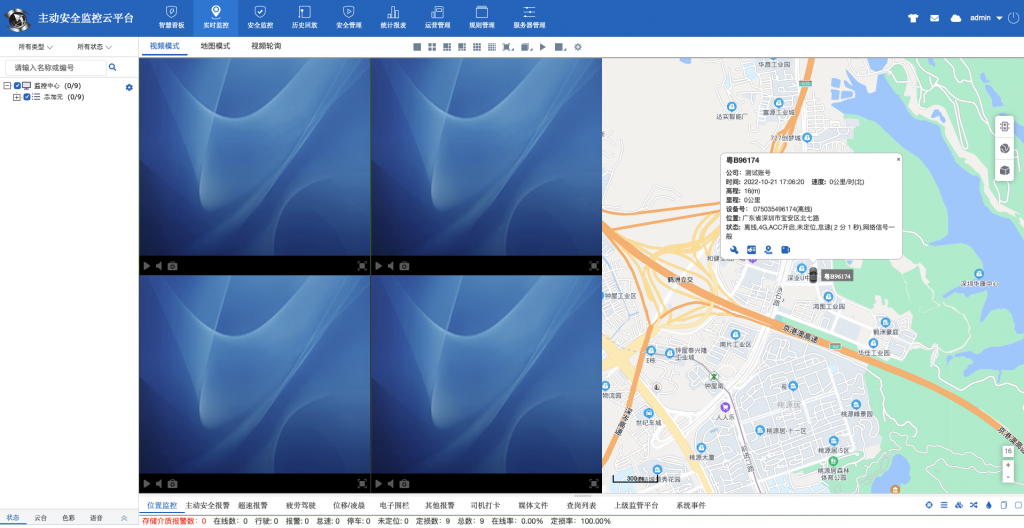Toggle the 监控中心 checkbox
Image resolution: width=1024 pixels, height=528 pixels.
[x=18, y=86]
